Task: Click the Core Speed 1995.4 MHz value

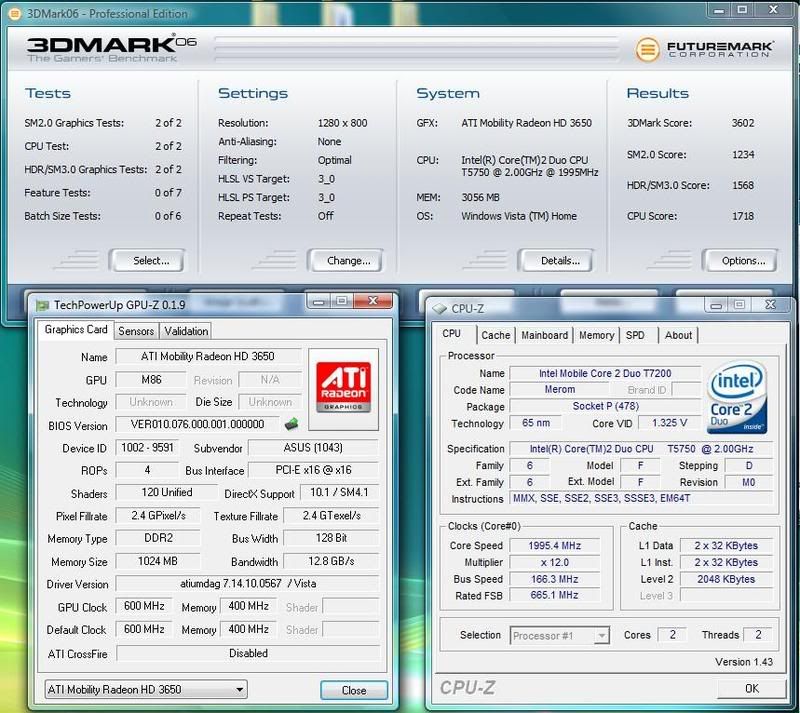Action: (x=555, y=546)
